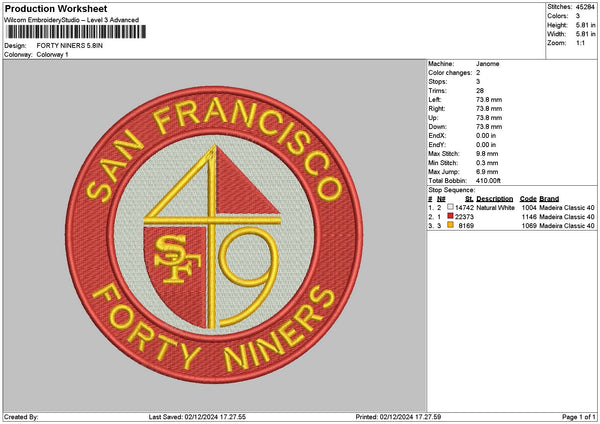
Task: Click the 'Colorway 1' value
Action: [x=52, y=55]
